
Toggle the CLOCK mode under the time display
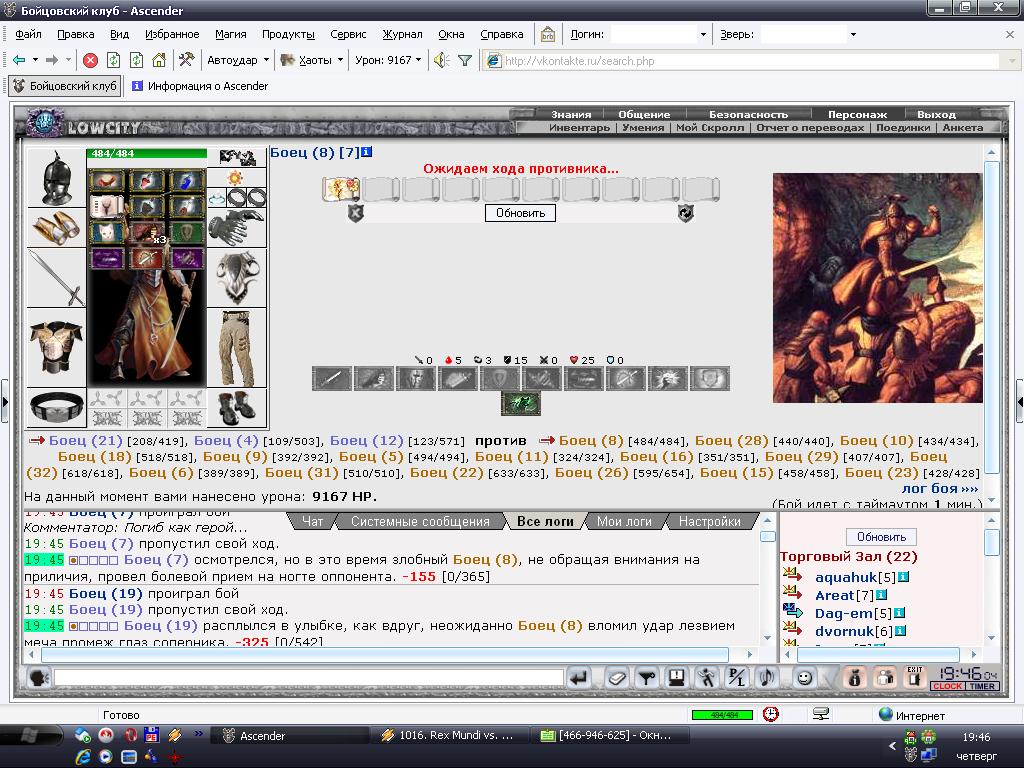(x=948, y=686)
